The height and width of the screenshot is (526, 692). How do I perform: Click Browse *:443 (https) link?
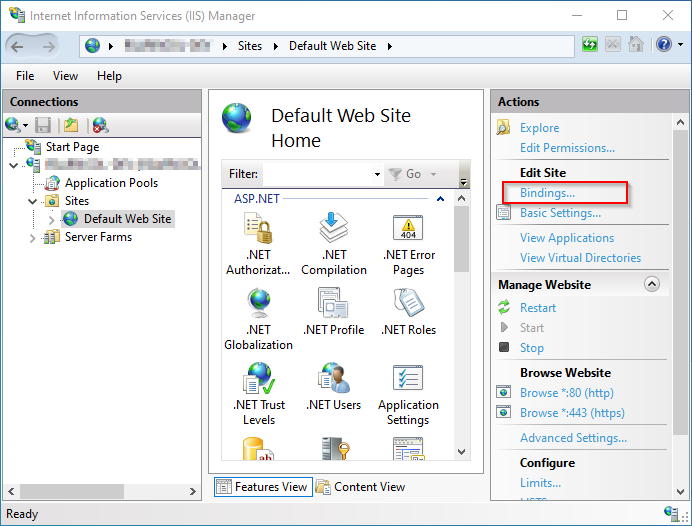[572, 413]
